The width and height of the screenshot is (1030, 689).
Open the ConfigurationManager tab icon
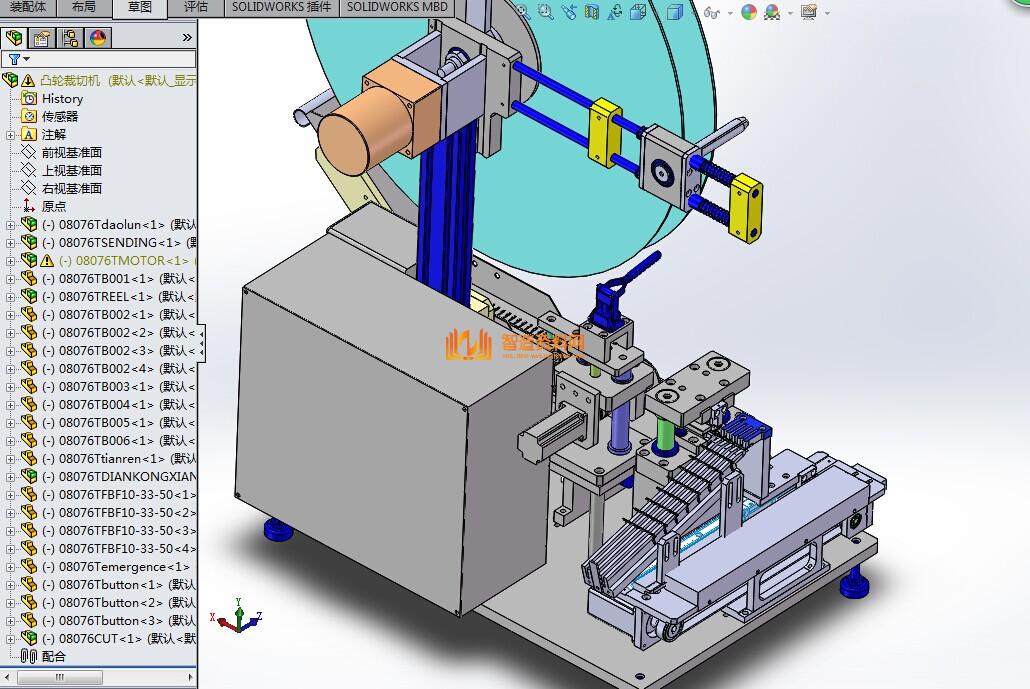pyautogui.click(x=70, y=39)
